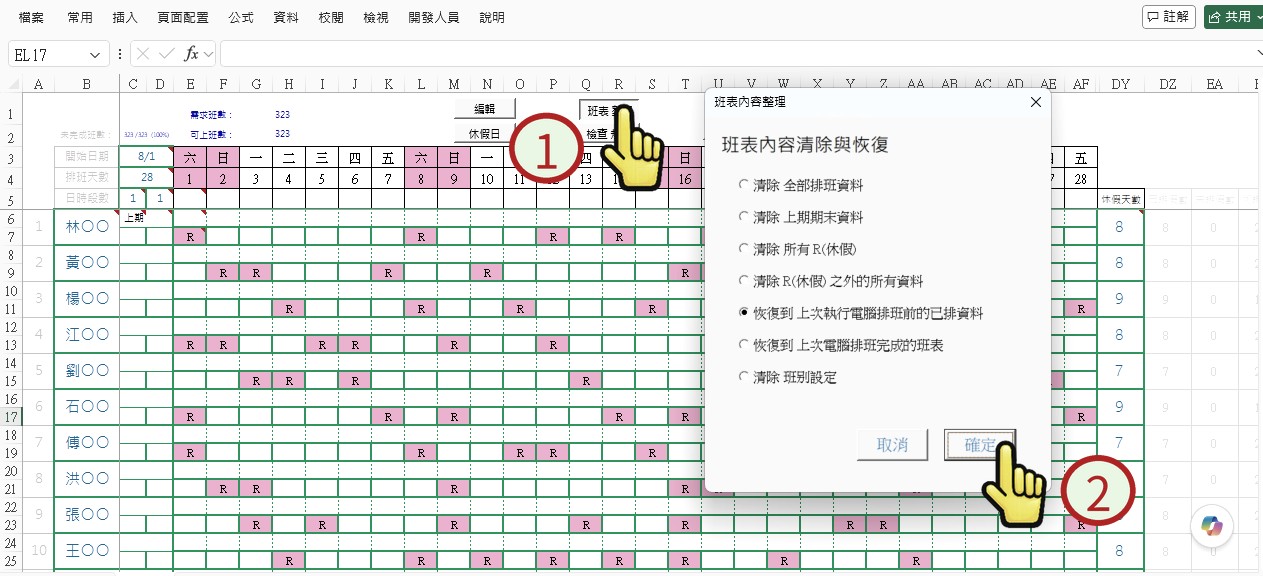Switch to the 公式 ribbon tab
This screenshot has width=1263, height=576.
coord(240,18)
